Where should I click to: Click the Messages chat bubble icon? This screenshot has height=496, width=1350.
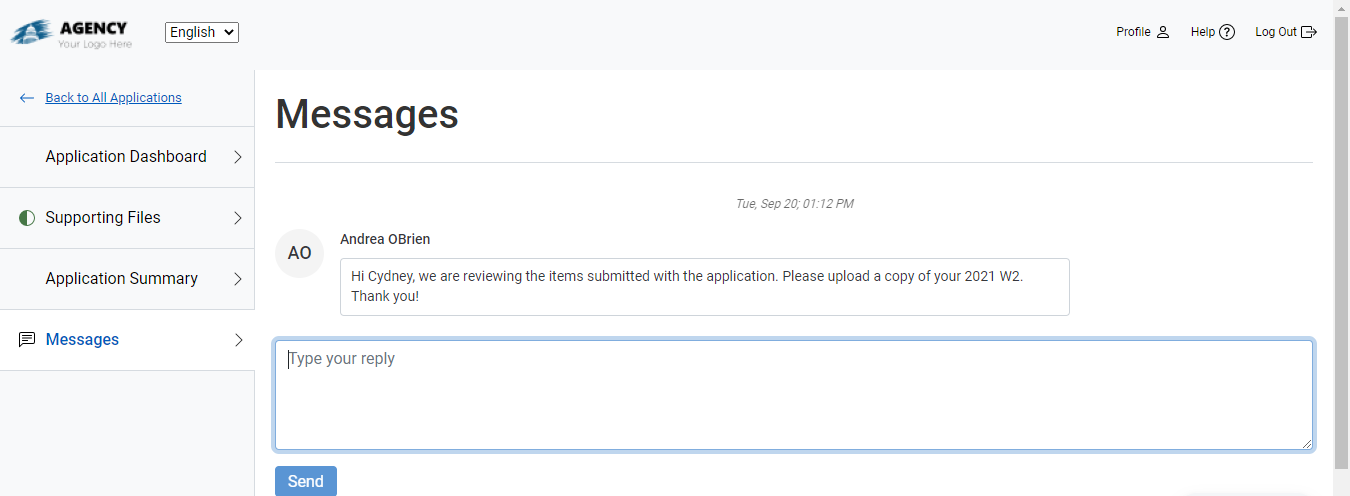27,340
